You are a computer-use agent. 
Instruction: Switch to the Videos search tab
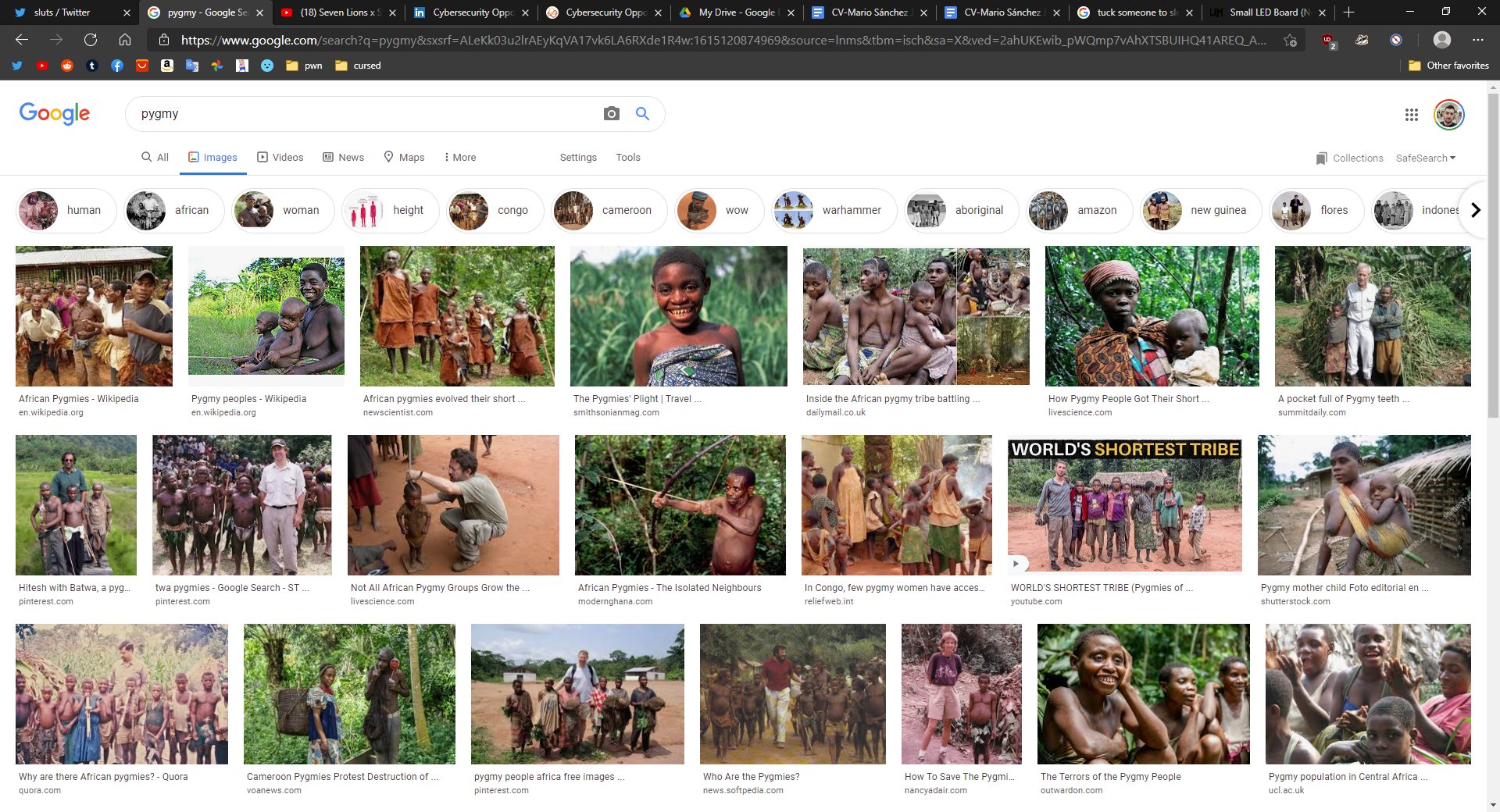[280, 157]
